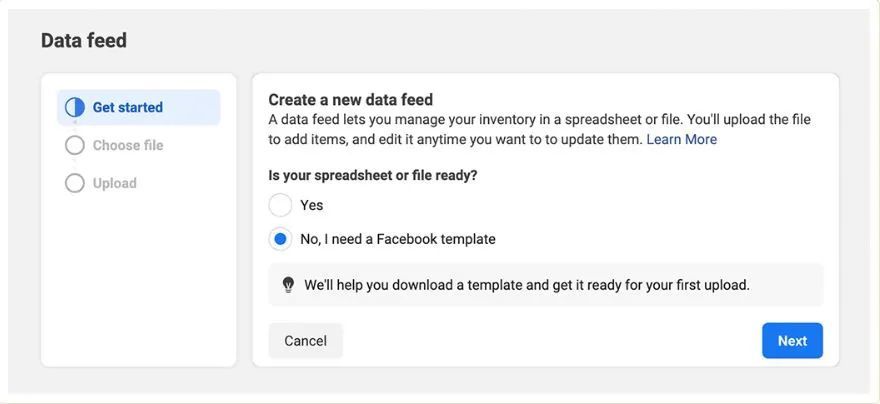The width and height of the screenshot is (880, 404).
Task: Click the 'Create a new data feed' heading
Action: click(x=350, y=100)
